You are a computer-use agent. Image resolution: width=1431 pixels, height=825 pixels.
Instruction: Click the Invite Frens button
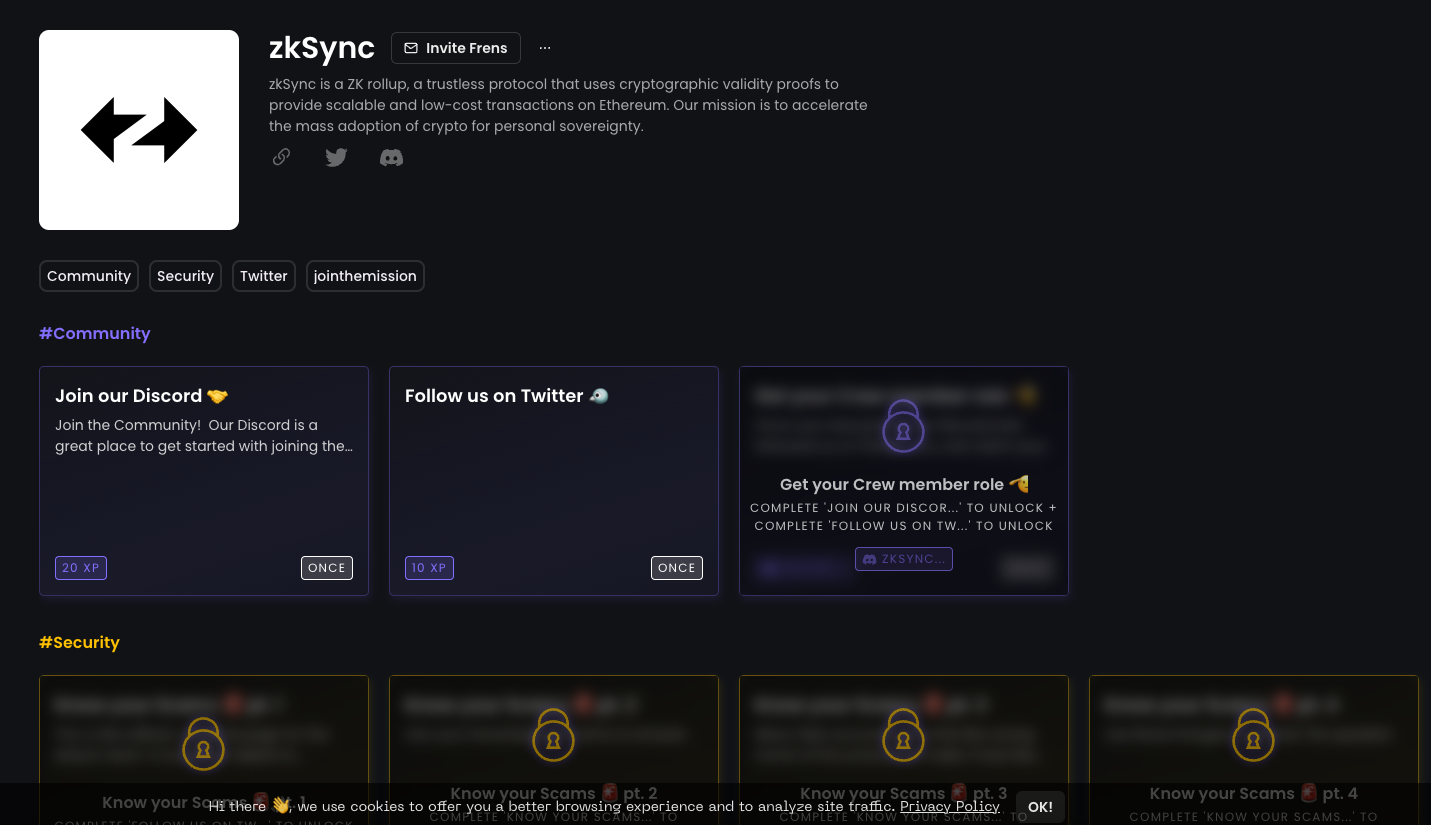point(456,48)
